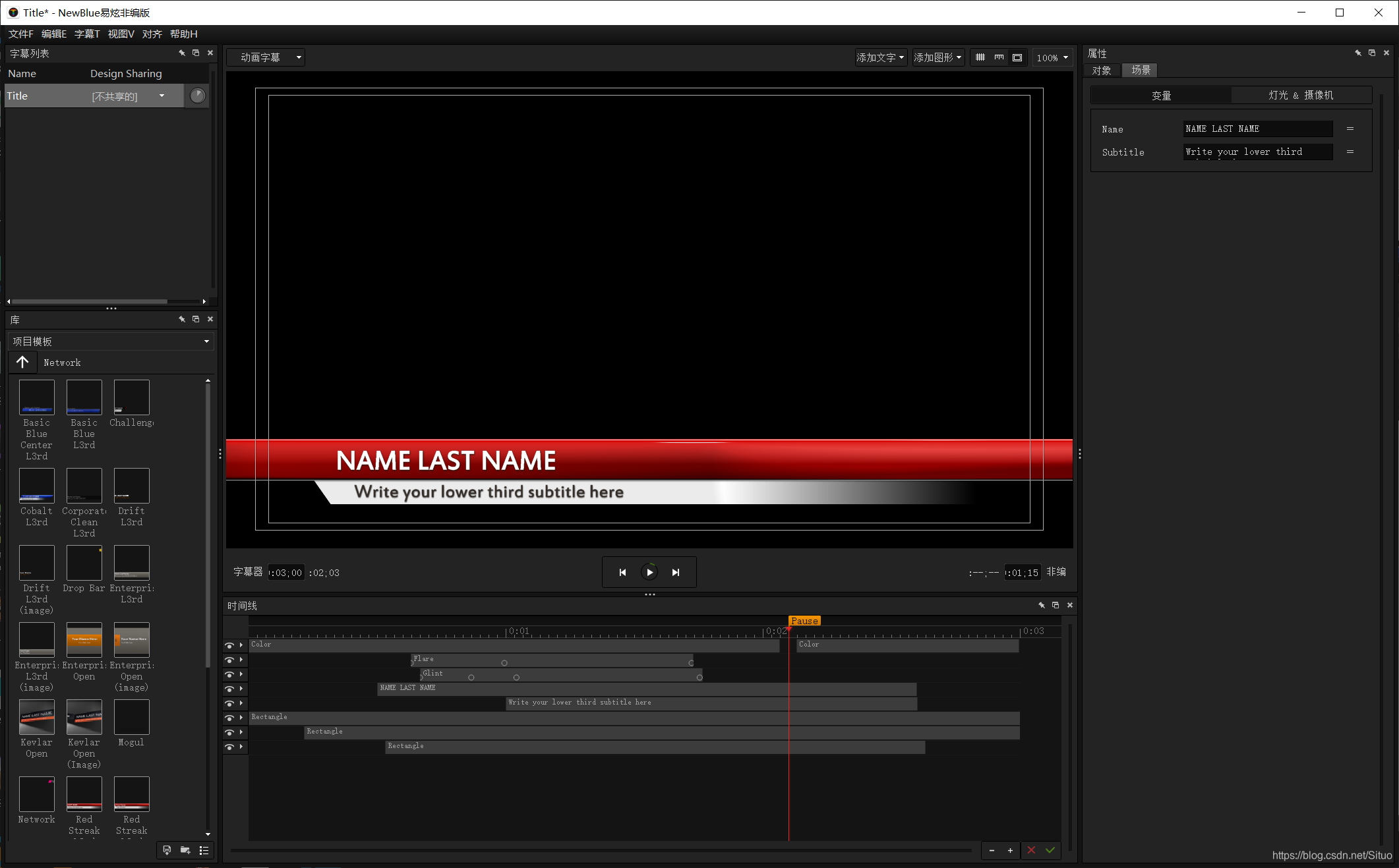This screenshot has height=868, width=1399.
Task: Go up one folder in library
Action: (22, 362)
